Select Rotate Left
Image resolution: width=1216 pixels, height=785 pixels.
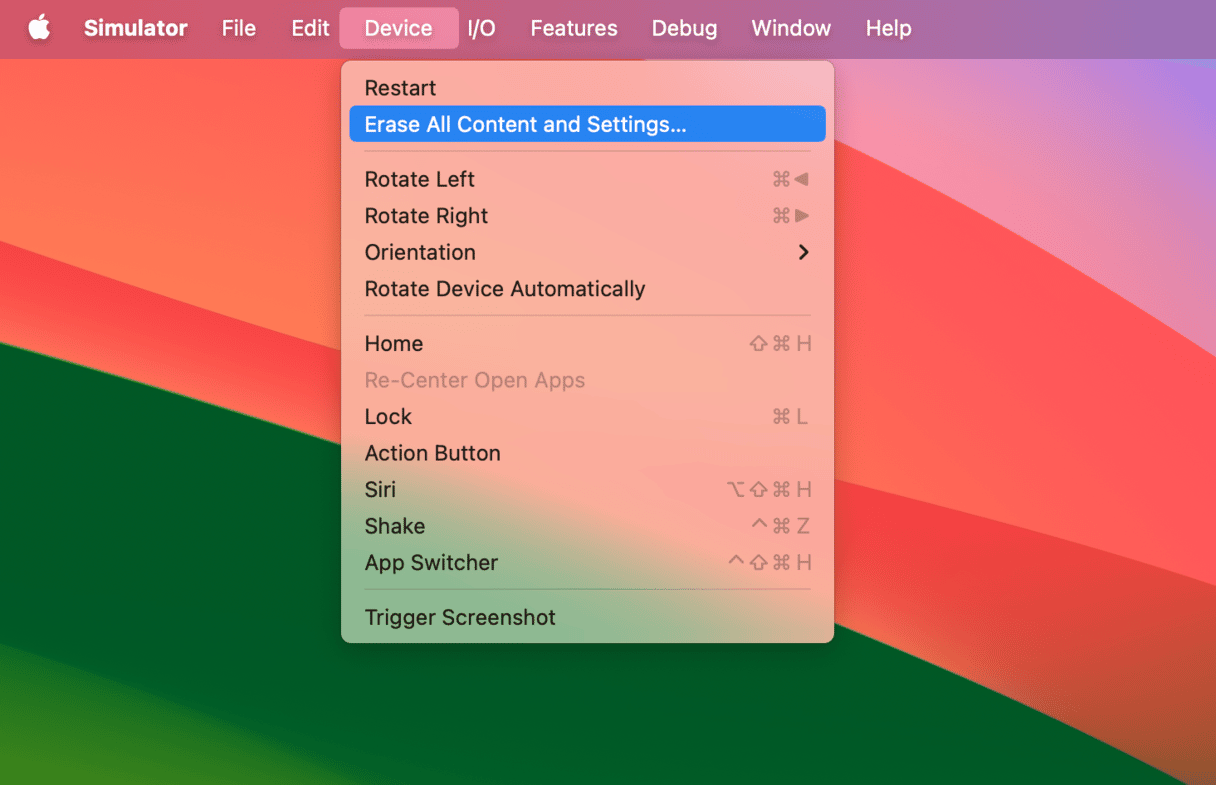[419, 179]
